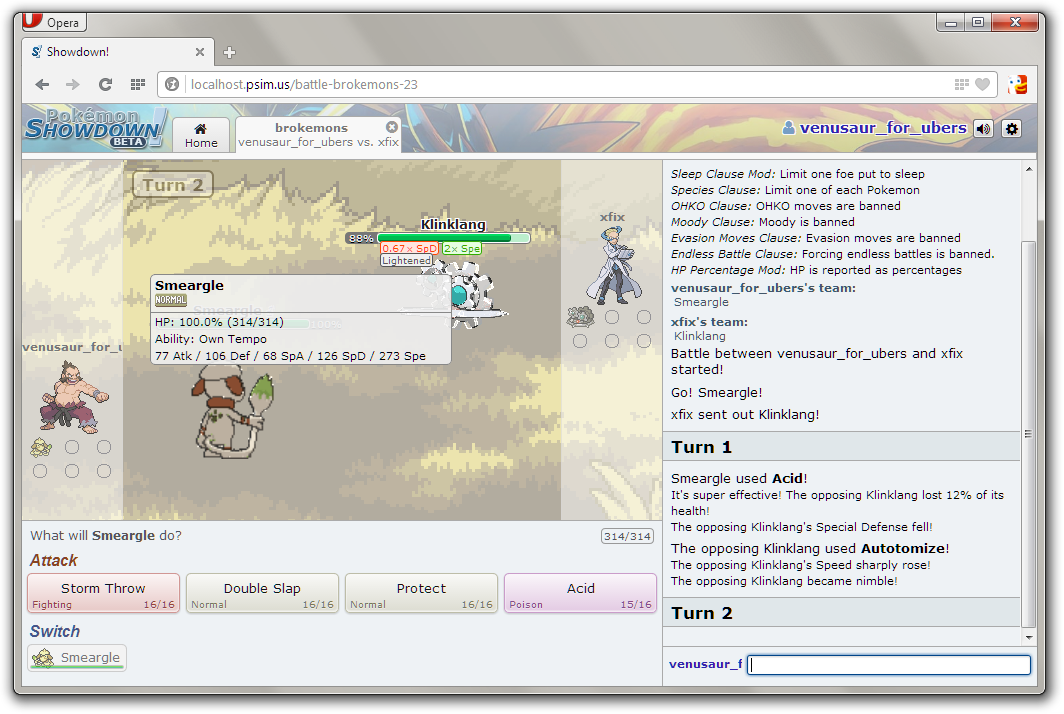This screenshot has height=714, width=1064.
Task: Reload the current page
Action: pyautogui.click(x=105, y=85)
